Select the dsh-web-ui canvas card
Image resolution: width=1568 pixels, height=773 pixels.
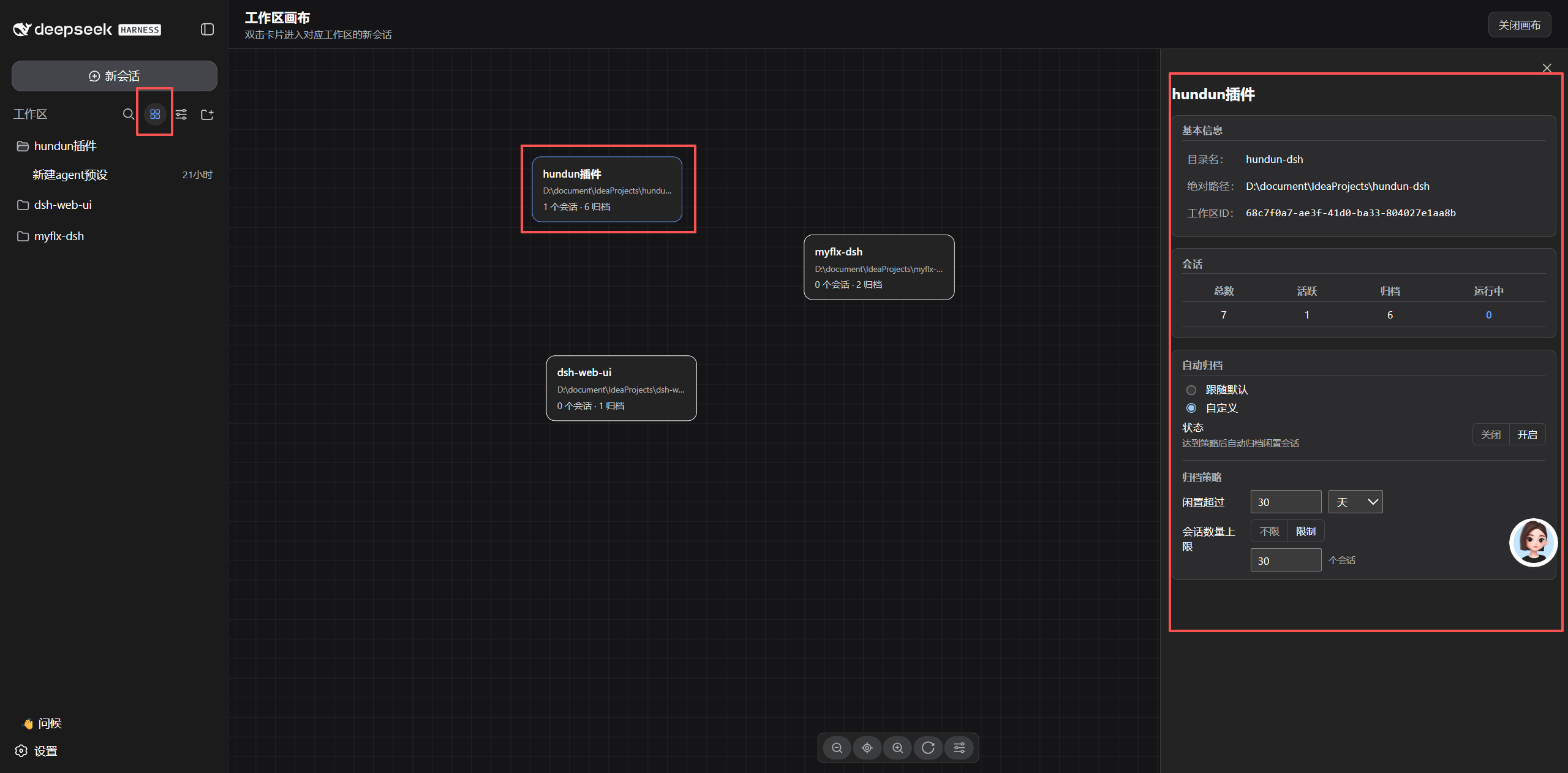(x=621, y=388)
